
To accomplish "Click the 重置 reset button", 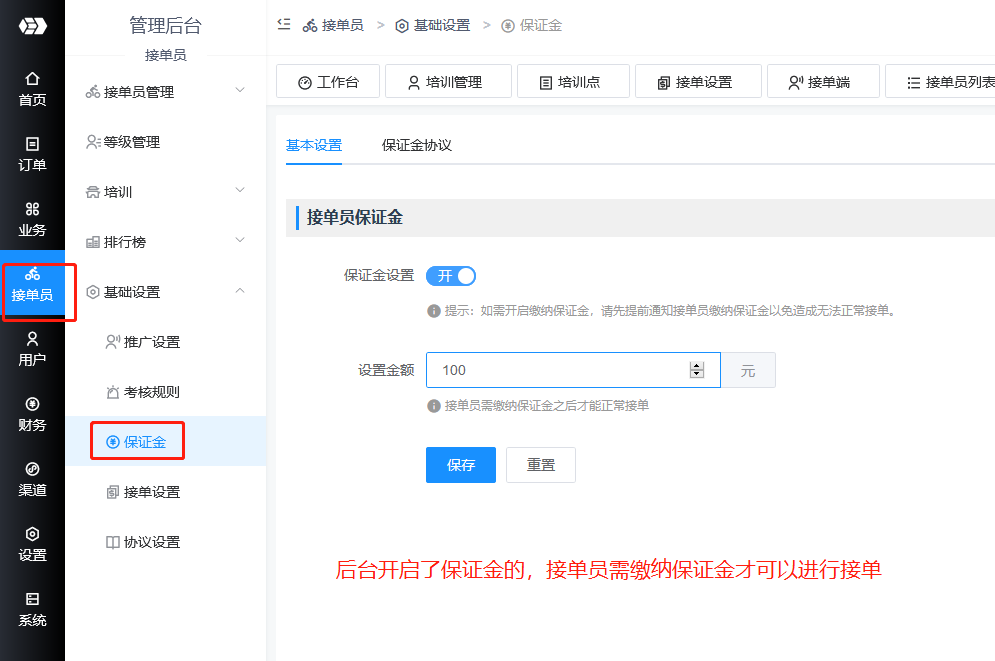I will coord(540,465).
